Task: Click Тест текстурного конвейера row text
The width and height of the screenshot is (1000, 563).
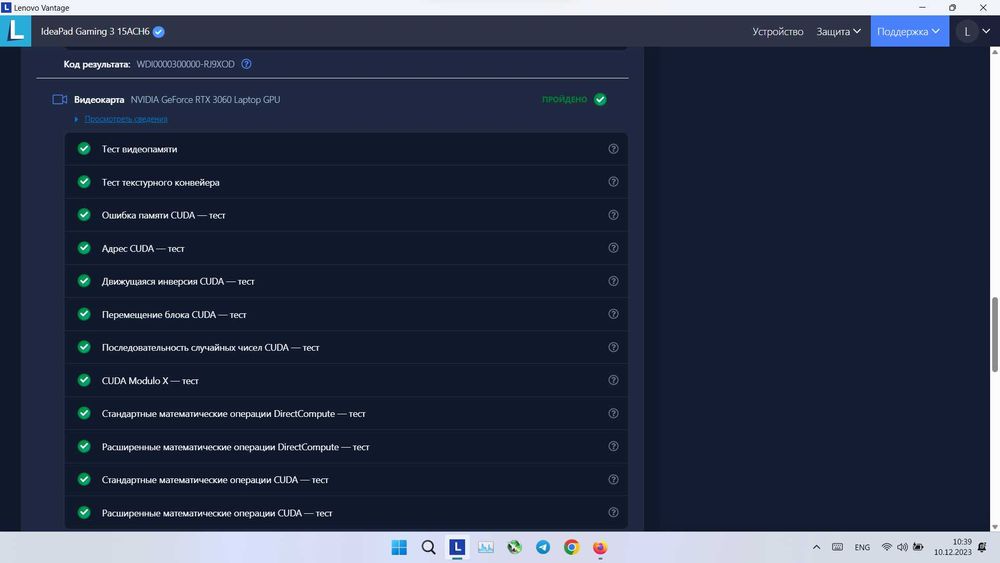Action: pyautogui.click(x=161, y=182)
